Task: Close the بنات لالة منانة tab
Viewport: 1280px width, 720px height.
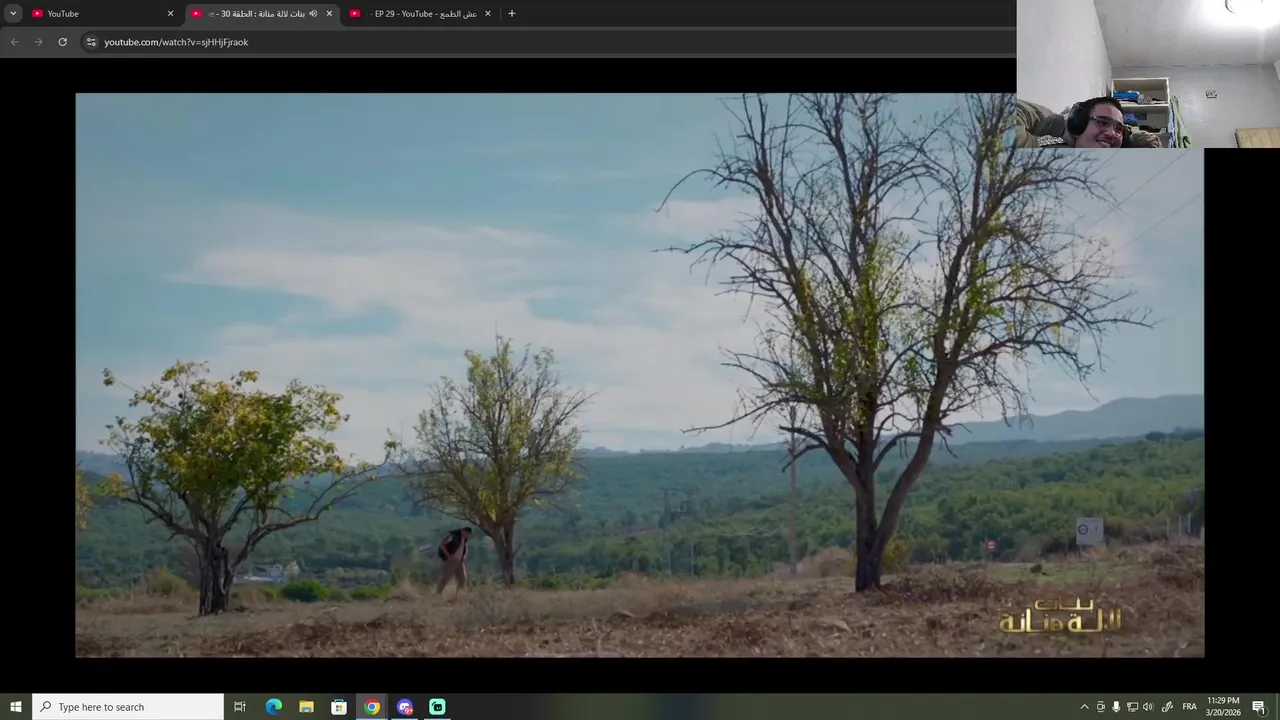Action: coord(329,13)
